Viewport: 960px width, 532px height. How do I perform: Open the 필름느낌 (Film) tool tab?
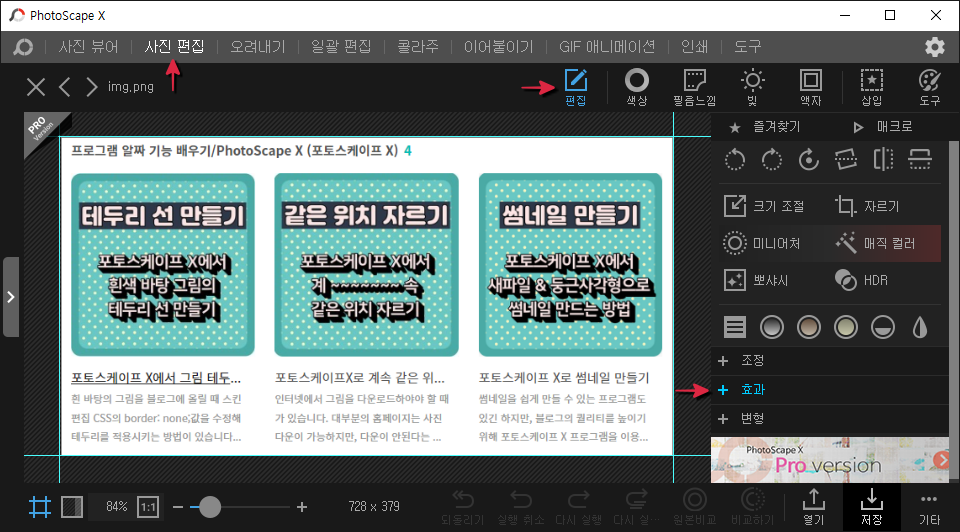click(x=694, y=88)
